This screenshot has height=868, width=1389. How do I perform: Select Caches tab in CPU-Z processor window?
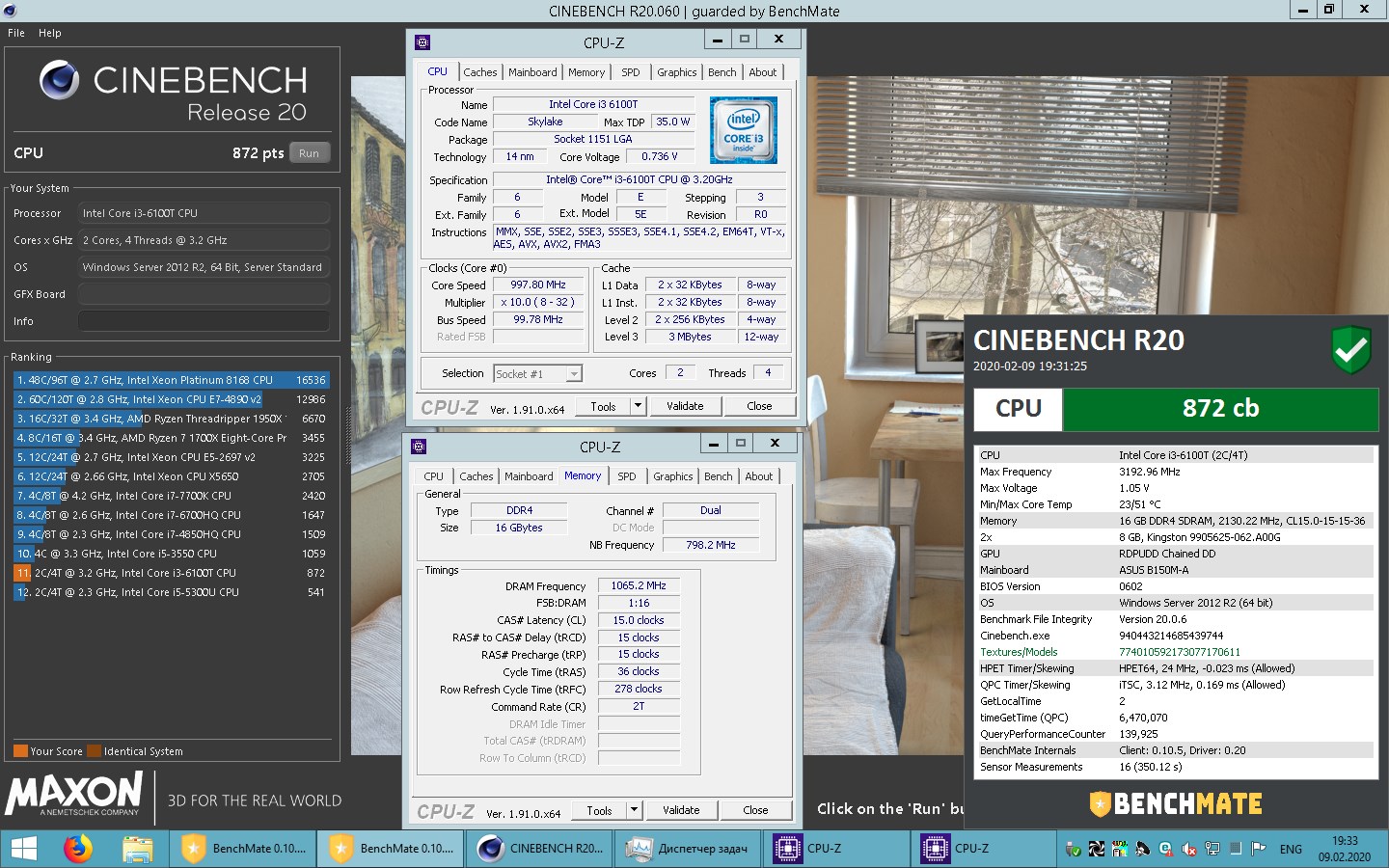pyautogui.click(x=480, y=72)
